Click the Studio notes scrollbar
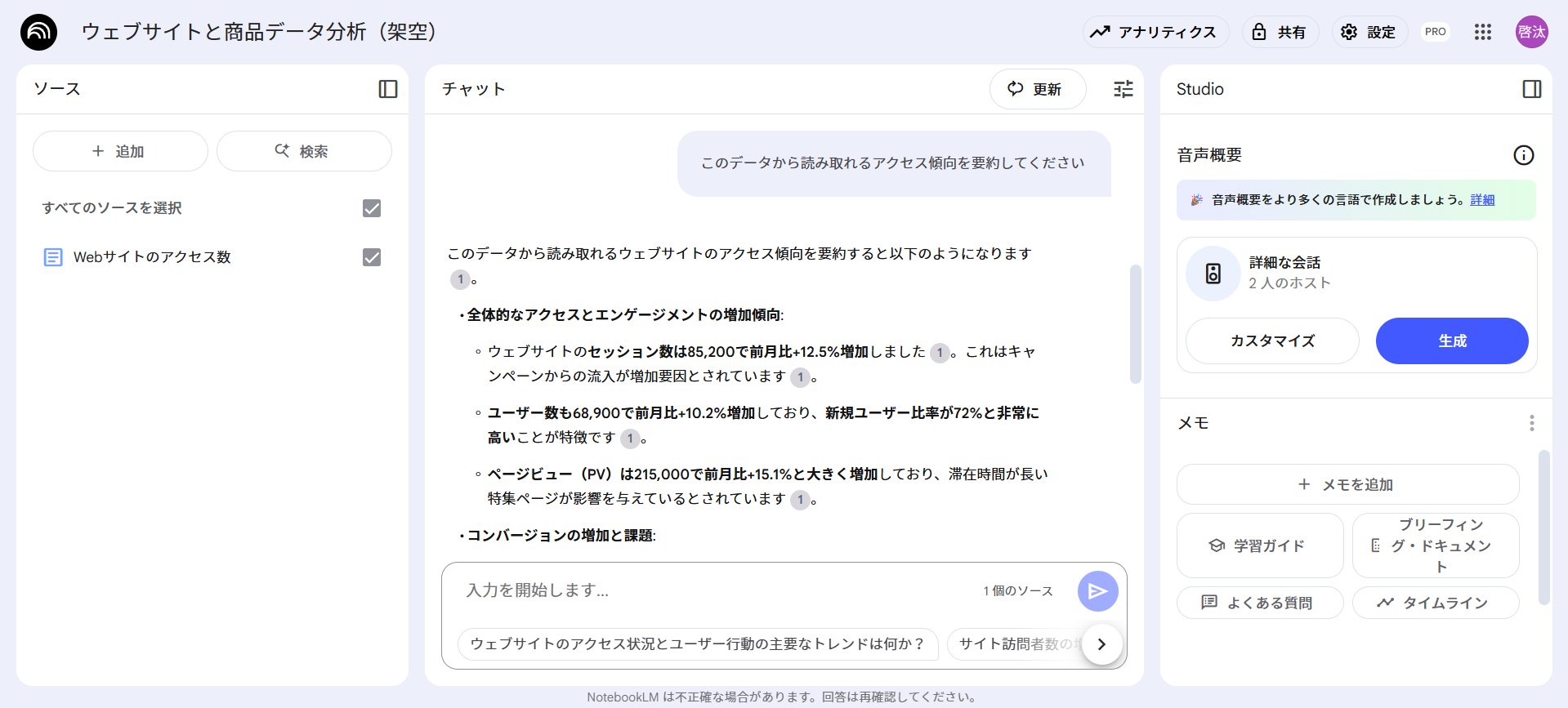The image size is (1568, 708). tap(1543, 528)
